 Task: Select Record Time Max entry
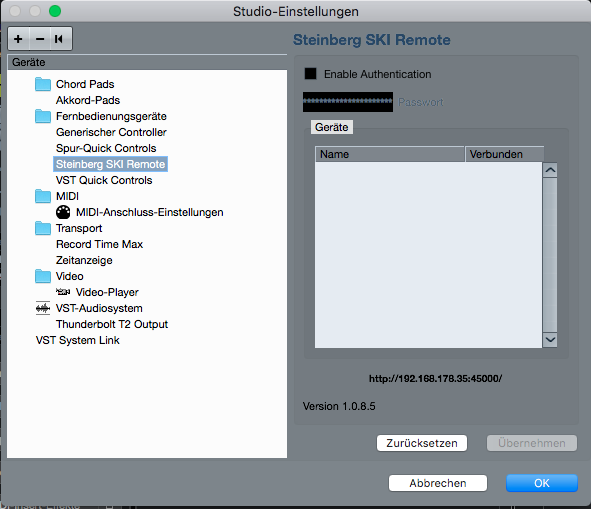100,244
